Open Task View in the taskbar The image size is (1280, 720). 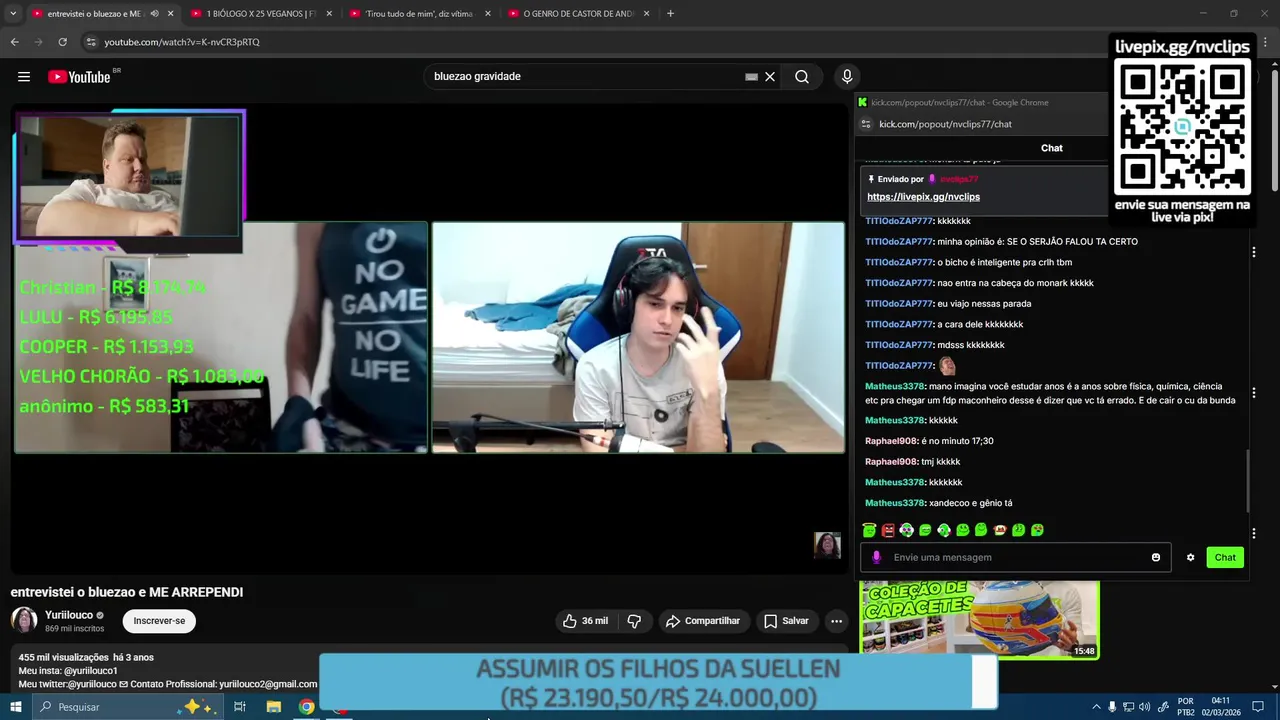tap(240, 707)
